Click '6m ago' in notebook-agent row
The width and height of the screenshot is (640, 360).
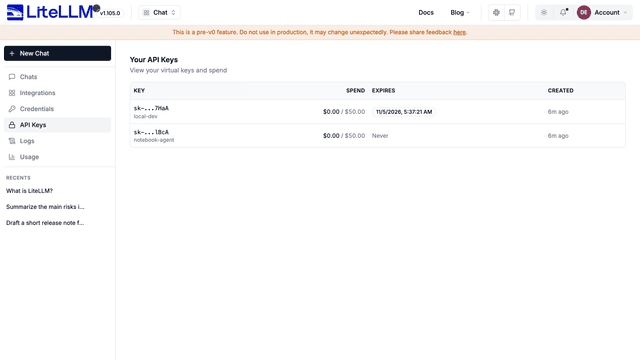click(558, 136)
